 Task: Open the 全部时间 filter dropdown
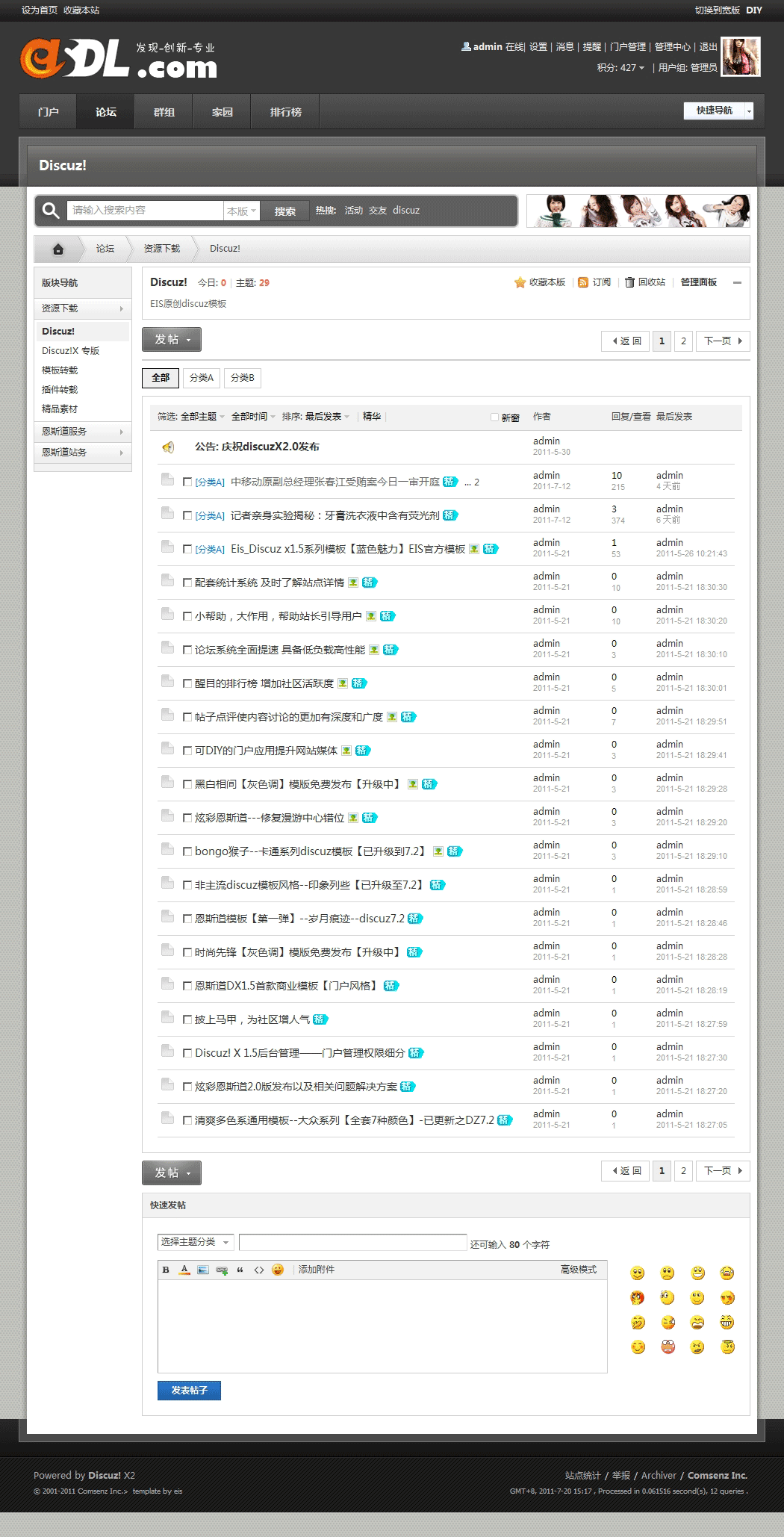253,417
